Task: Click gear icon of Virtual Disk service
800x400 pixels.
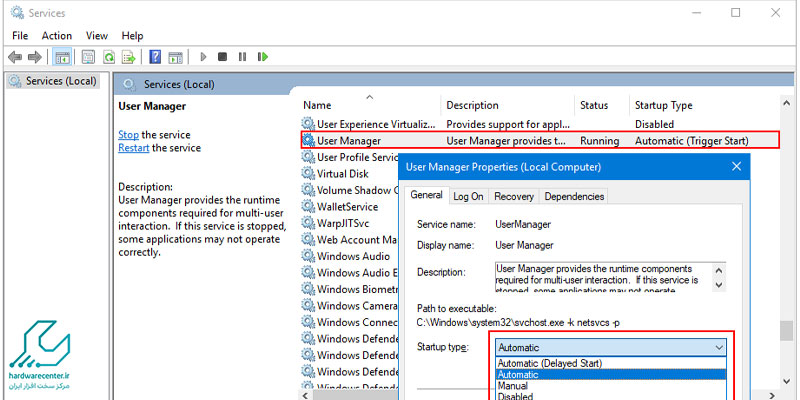Action: [308, 173]
